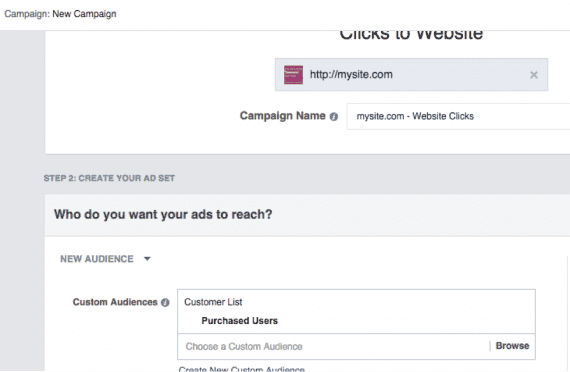
Task: Click the Custom Audiences label
Action: pyautogui.click(x=115, y=302)
